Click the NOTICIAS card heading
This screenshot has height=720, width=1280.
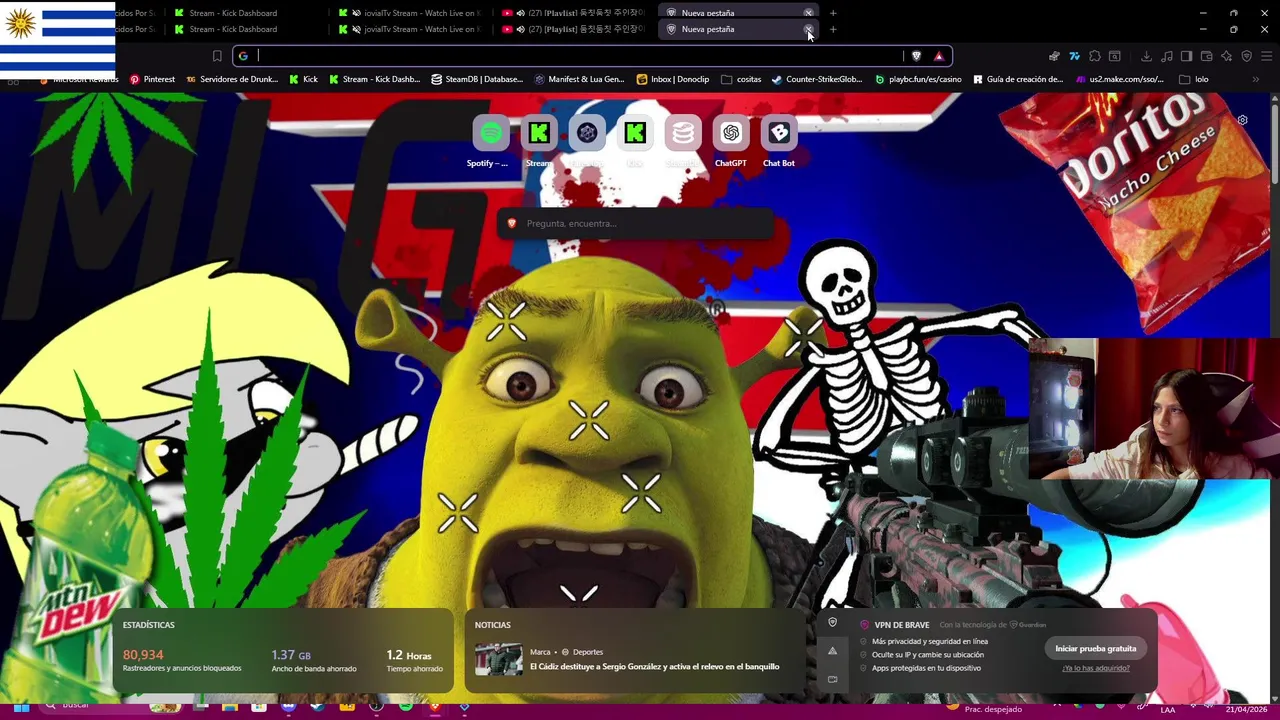(x=492, y=625)
